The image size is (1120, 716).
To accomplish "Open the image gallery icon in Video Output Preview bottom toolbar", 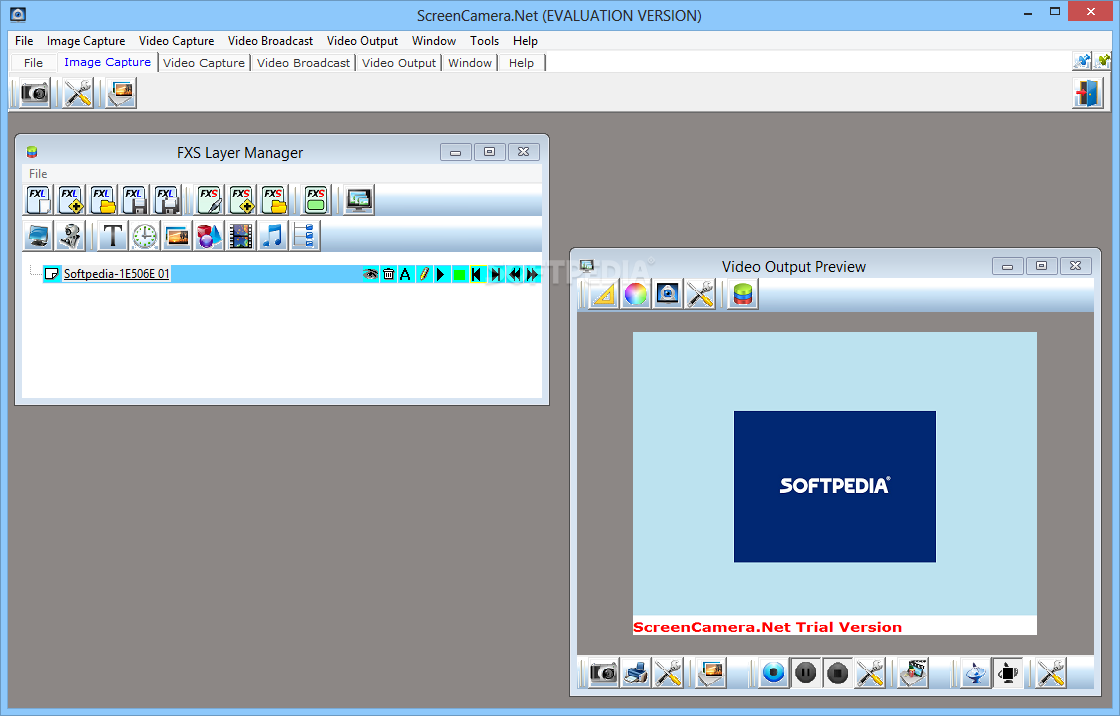I will point(711,672).
